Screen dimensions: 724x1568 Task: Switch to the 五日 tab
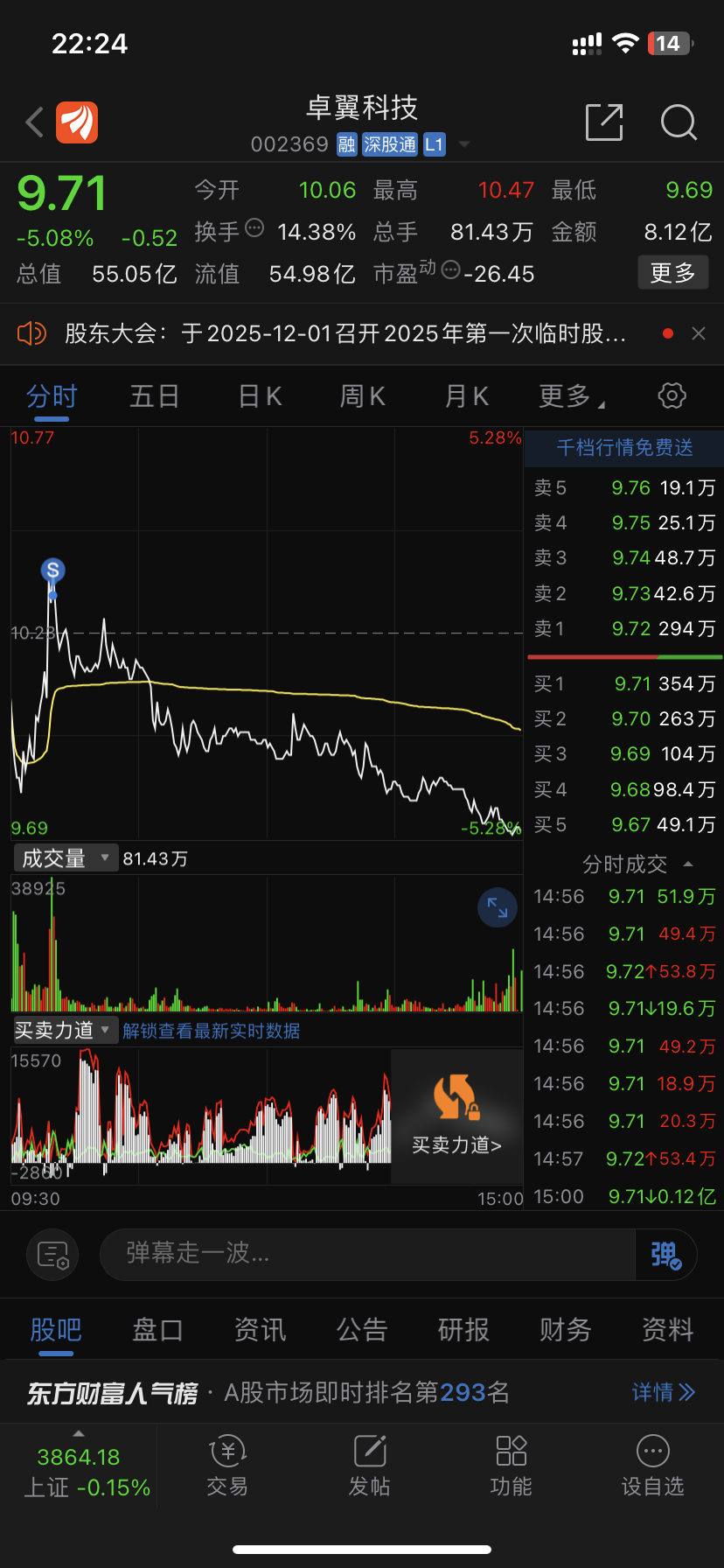pos(155,396)
